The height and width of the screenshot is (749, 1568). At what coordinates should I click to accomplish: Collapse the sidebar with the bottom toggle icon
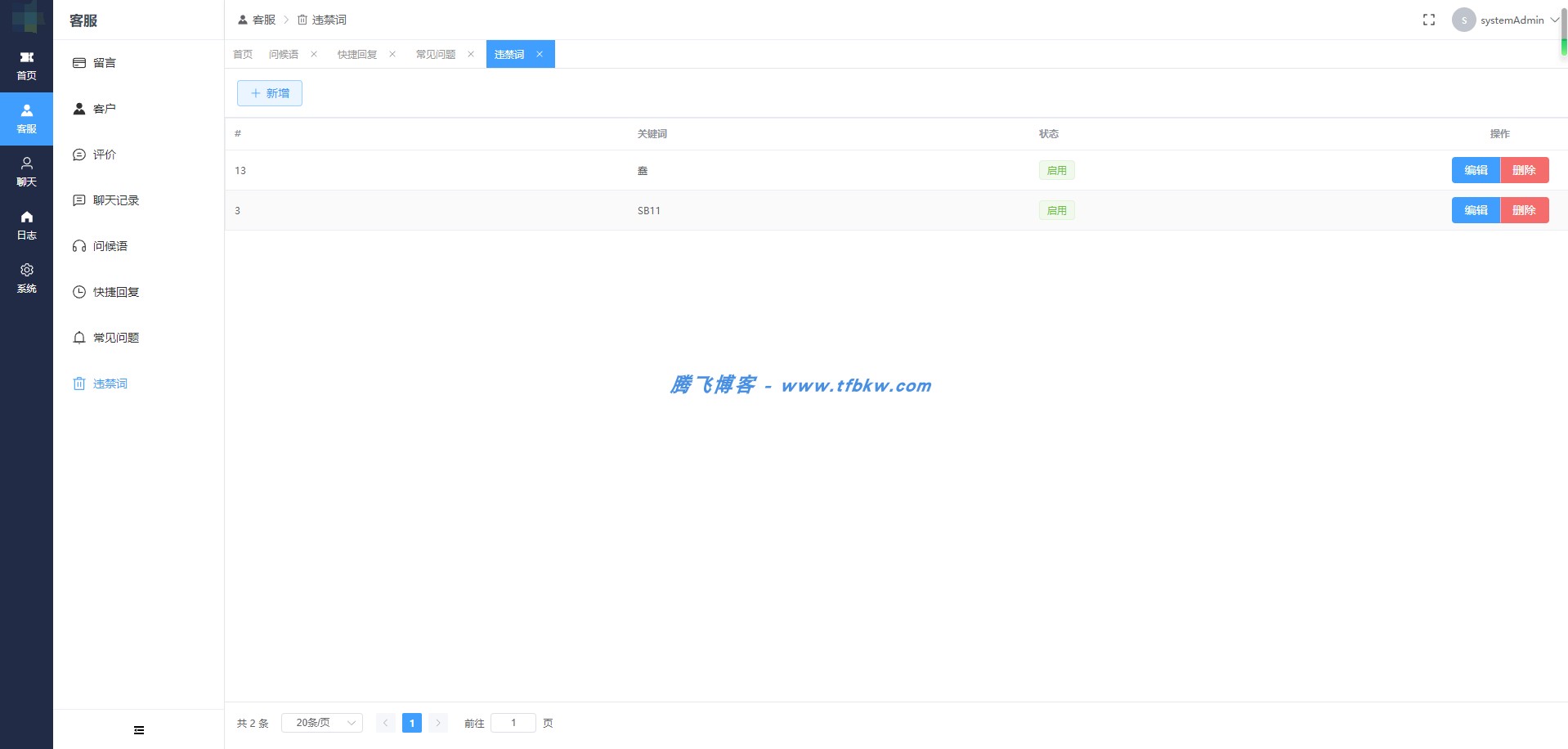[138, 729]
